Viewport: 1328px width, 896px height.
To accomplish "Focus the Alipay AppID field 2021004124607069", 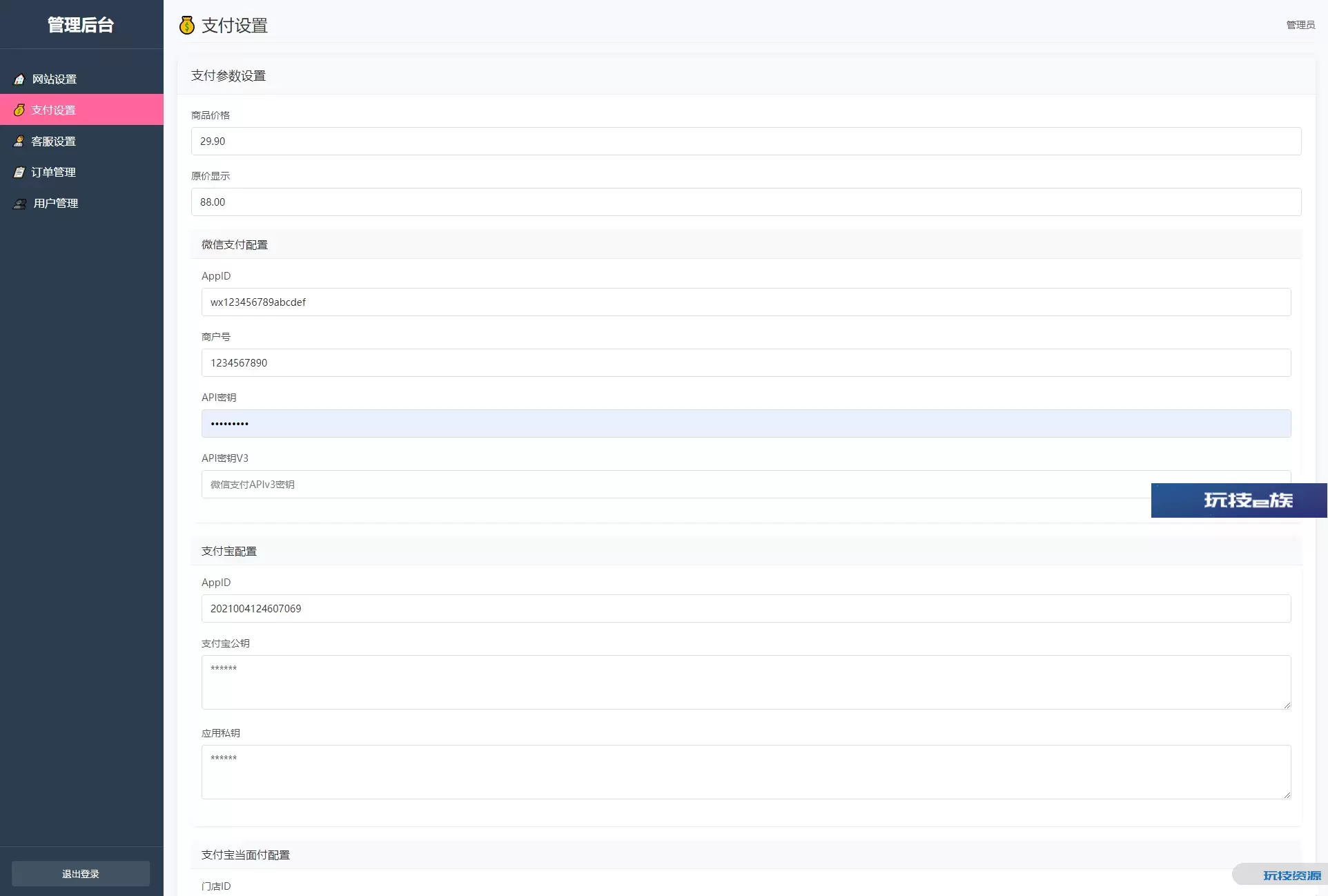I will [x=745, y=609].
